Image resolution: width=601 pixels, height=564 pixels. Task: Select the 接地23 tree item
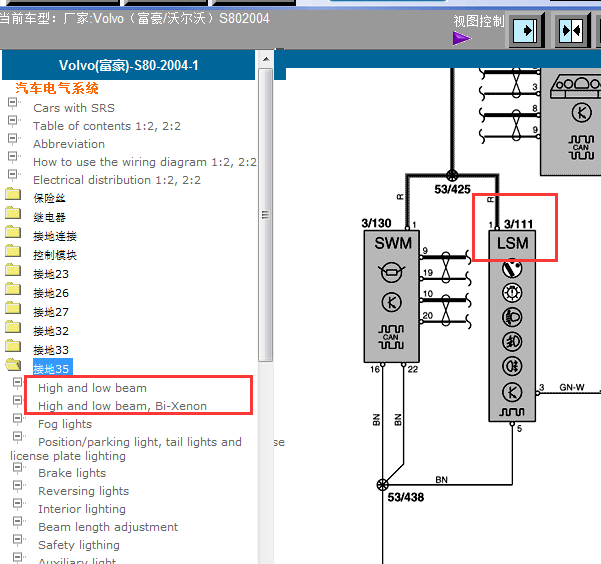[51, 274]
